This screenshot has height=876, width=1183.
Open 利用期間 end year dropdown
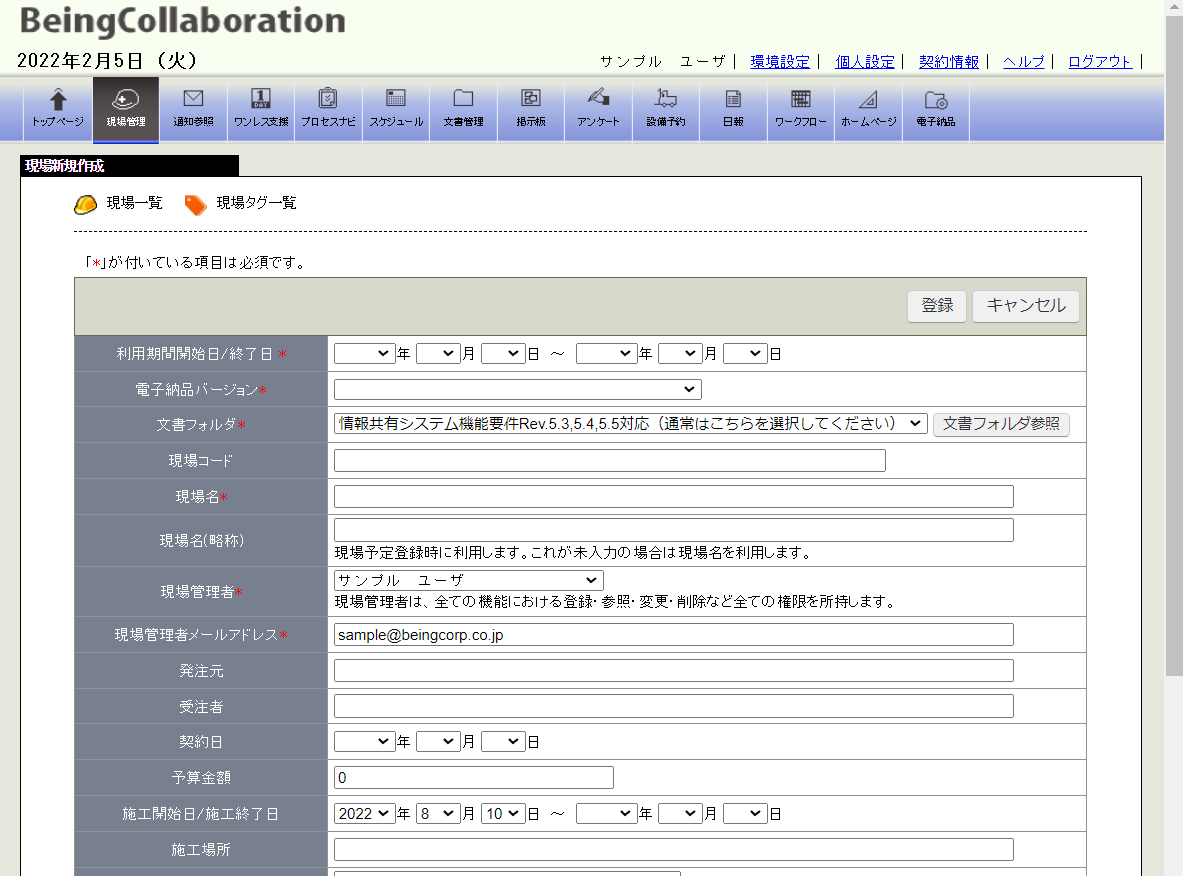[x=607, y=353]
